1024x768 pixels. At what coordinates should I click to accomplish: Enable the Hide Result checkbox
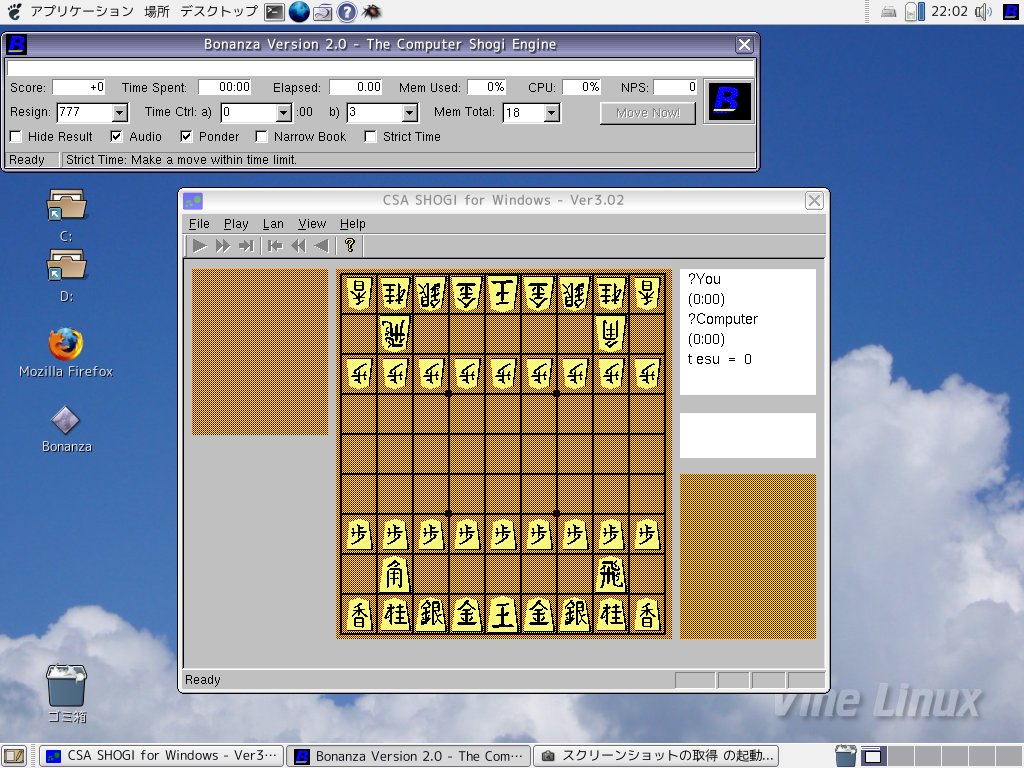coord(16,137)
